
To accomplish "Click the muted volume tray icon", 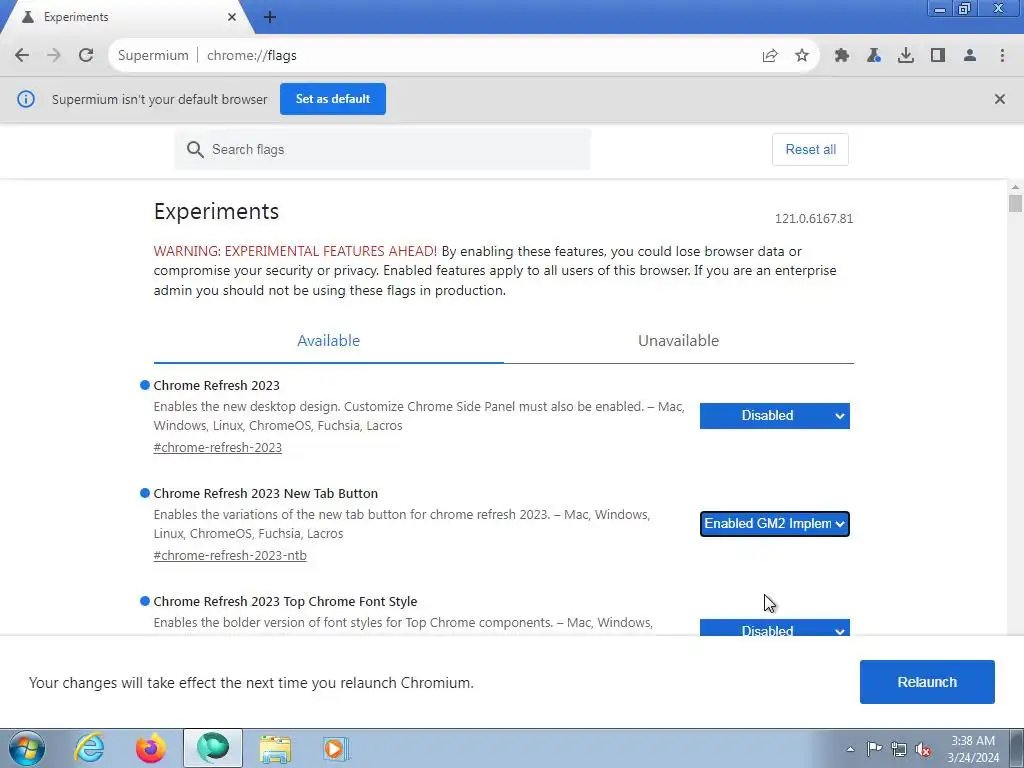I will pyautogui.click(x=923, y=749).
